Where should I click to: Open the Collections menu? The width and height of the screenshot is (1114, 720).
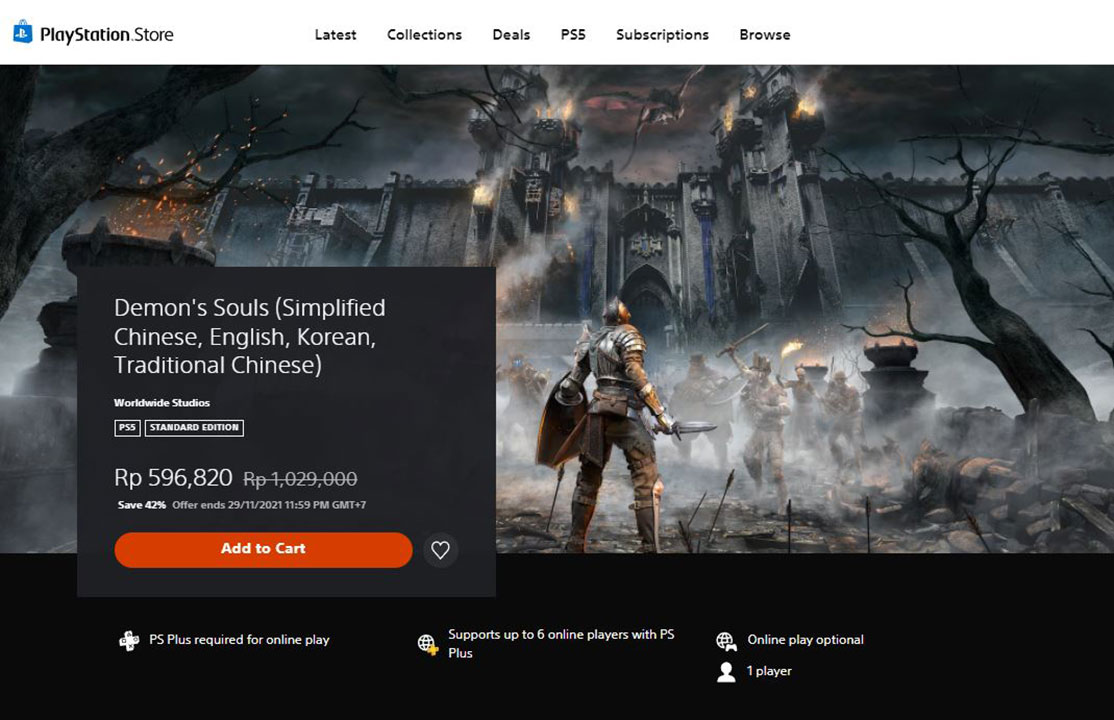(424, 34)
